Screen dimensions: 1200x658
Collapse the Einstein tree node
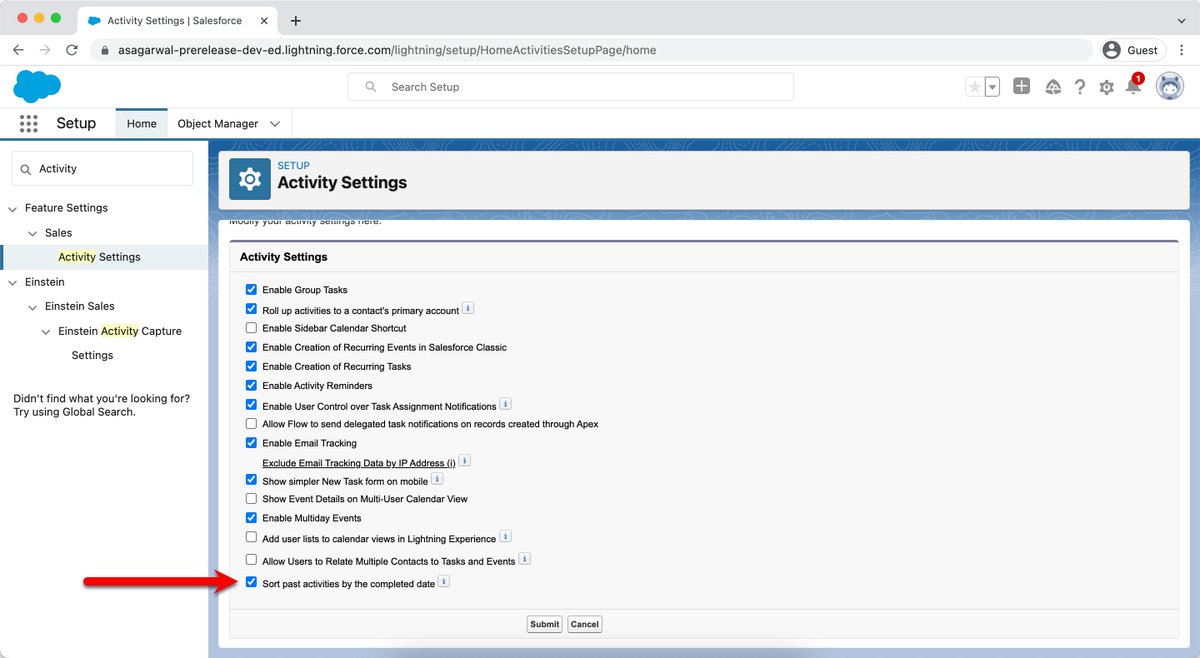[x=13, y=282]
